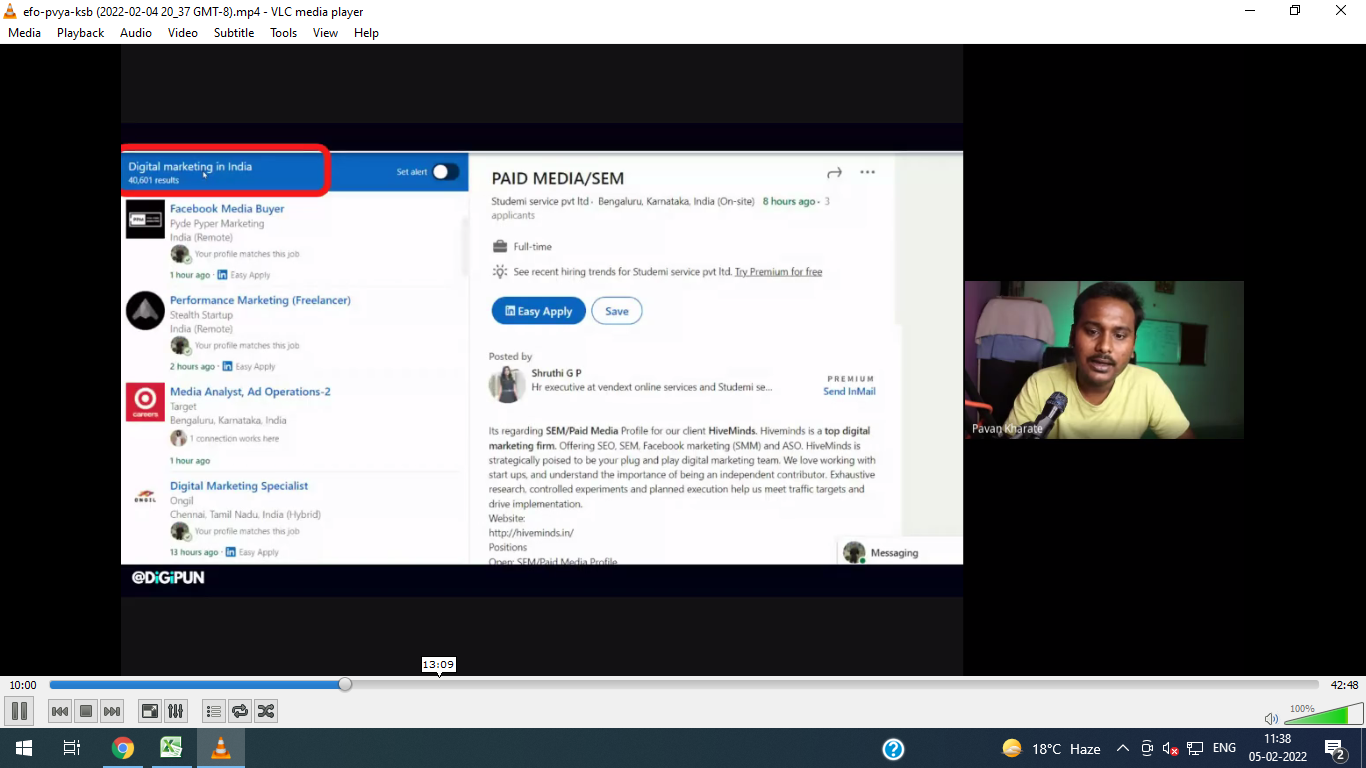Pause the video playback
The height and width of the screenshot is (768, 1366).
tap(19, 711)
